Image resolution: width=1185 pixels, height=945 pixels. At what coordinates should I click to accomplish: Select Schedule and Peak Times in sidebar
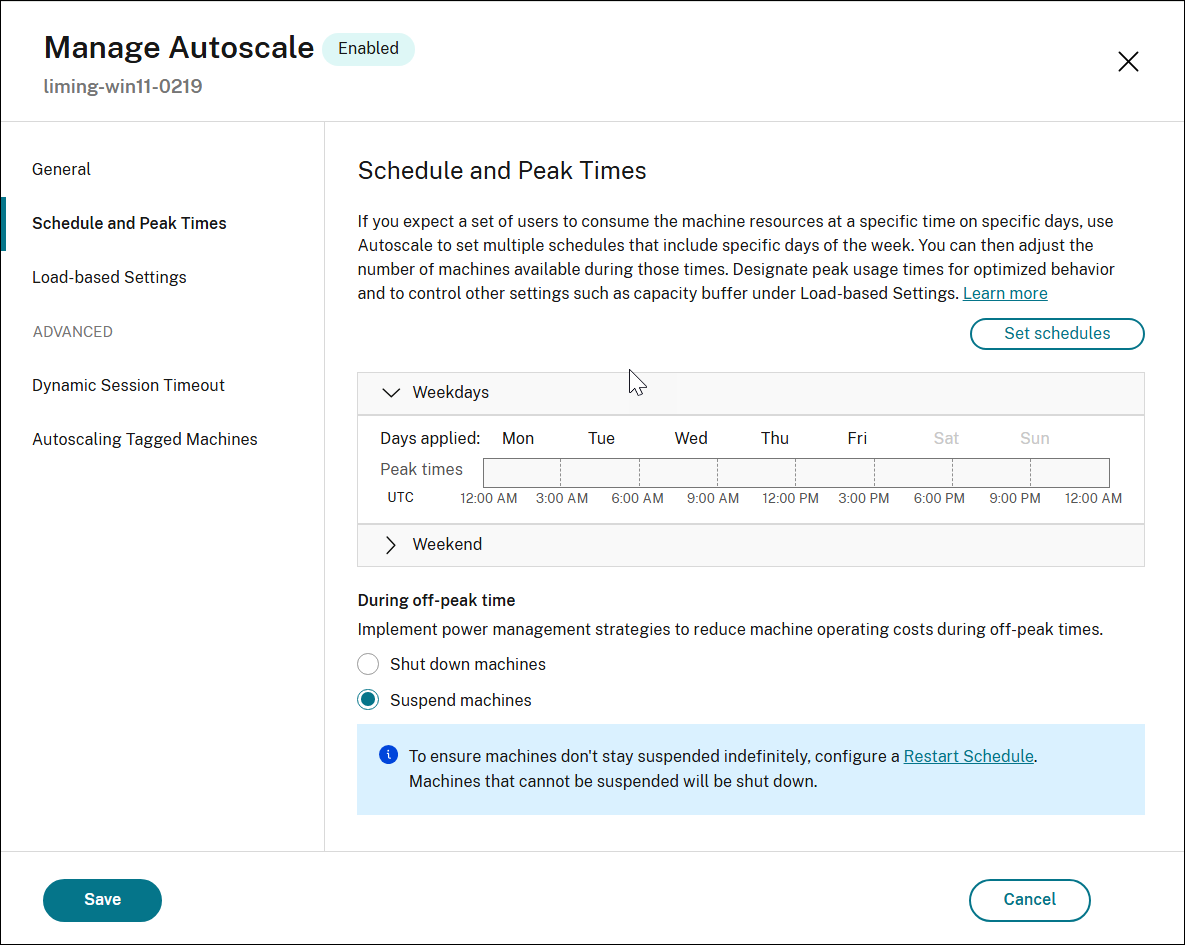(129, 223)
